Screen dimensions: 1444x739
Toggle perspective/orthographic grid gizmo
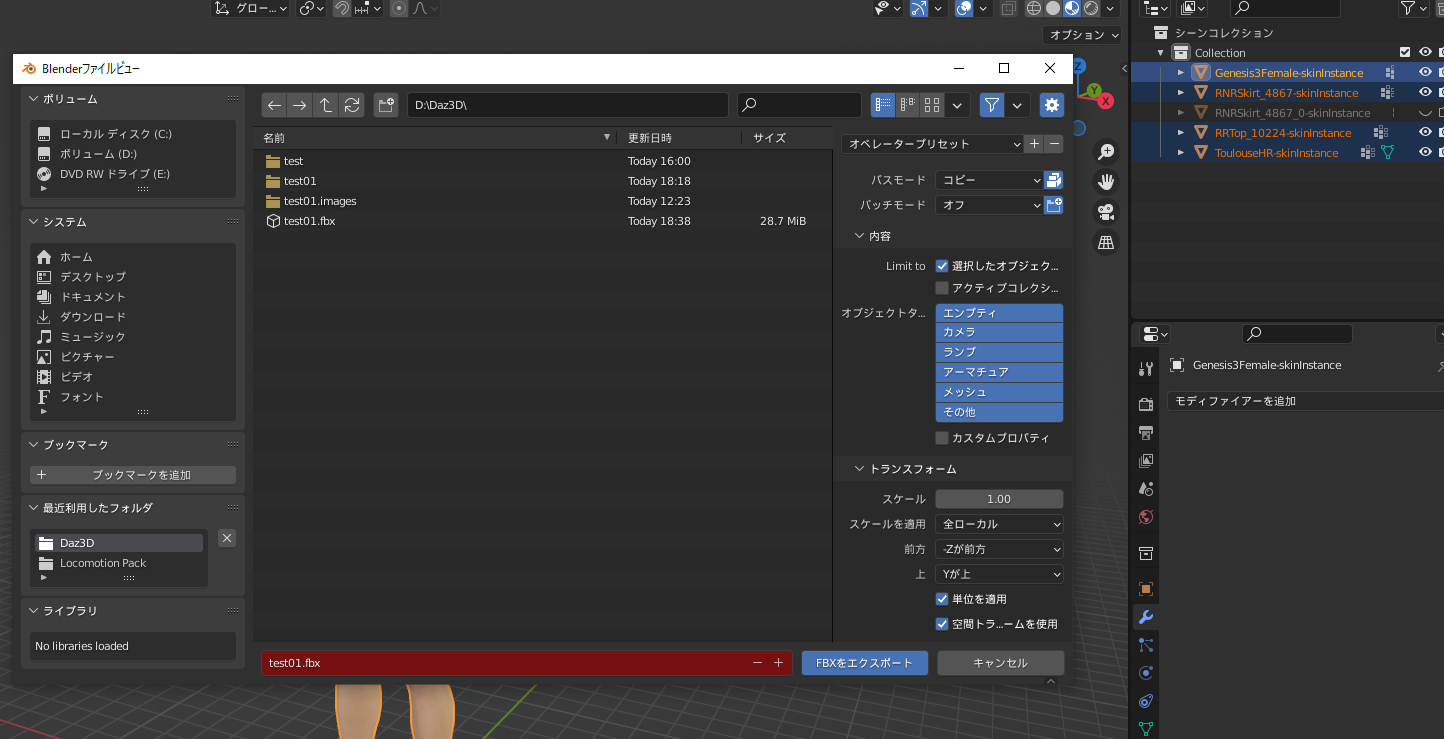[x=1106, y=242]
